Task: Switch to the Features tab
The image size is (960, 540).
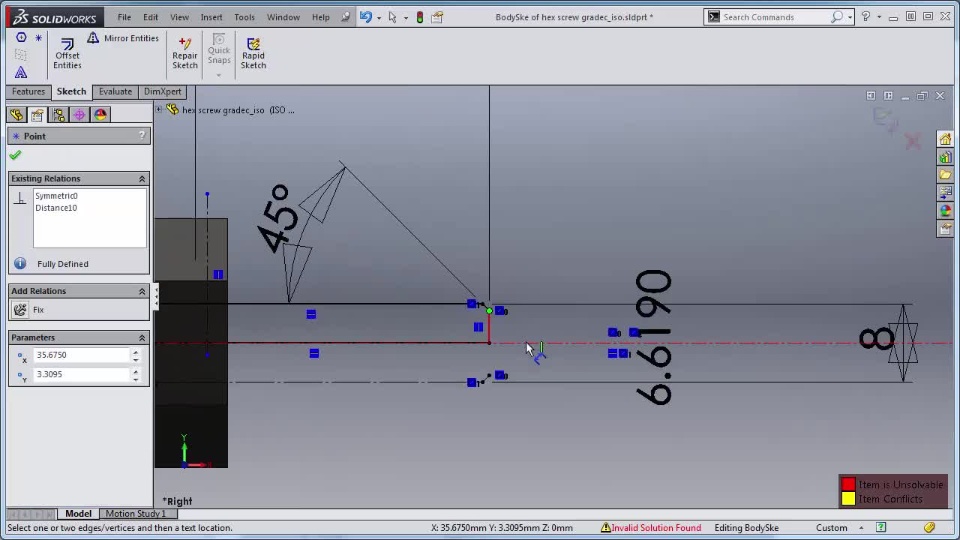Action: pyautogui.click(x=29, y=92)
